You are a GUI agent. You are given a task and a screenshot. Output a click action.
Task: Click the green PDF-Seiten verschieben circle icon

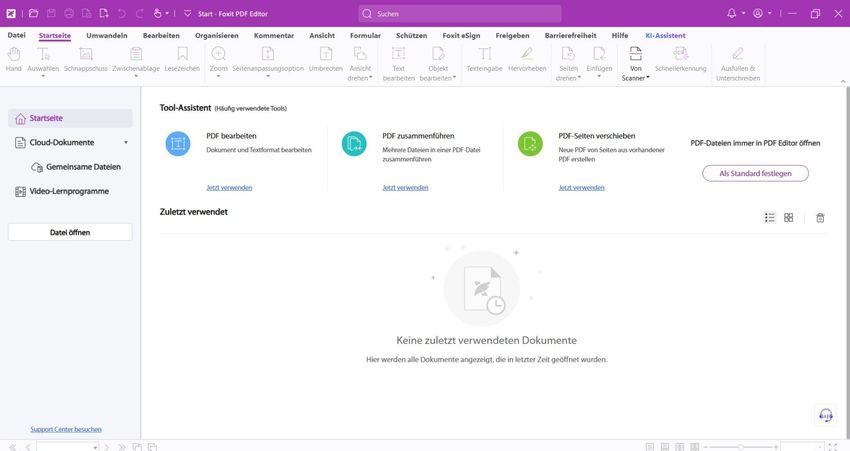coord(530,144)
